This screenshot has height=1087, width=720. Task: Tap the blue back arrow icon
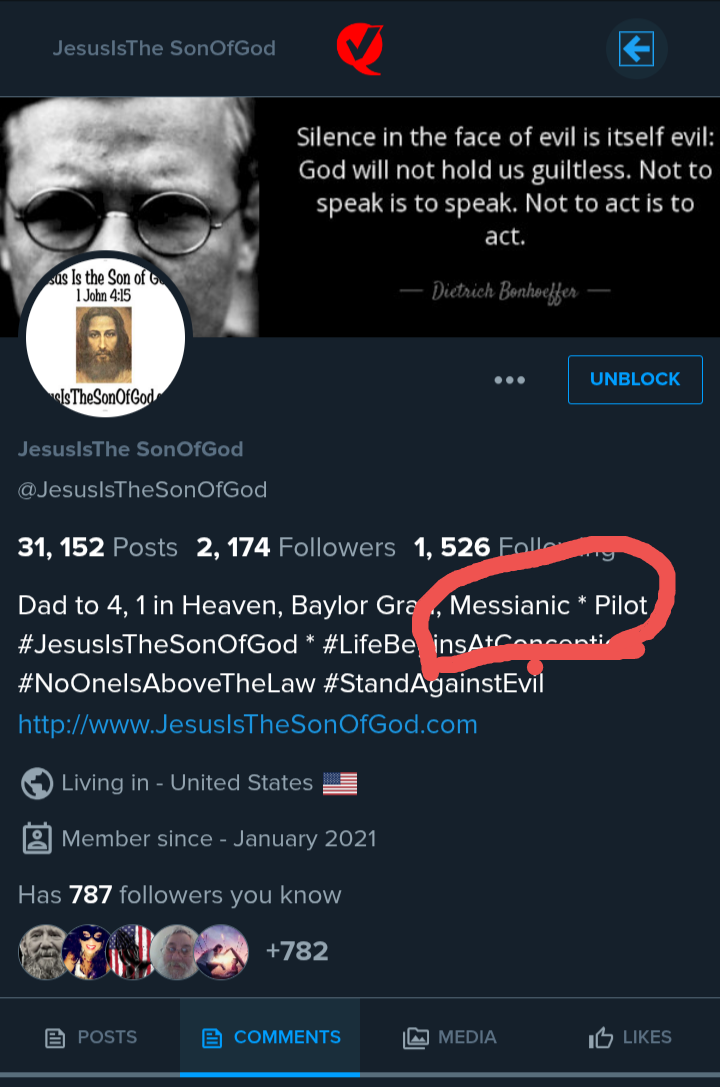click(636, 48)
